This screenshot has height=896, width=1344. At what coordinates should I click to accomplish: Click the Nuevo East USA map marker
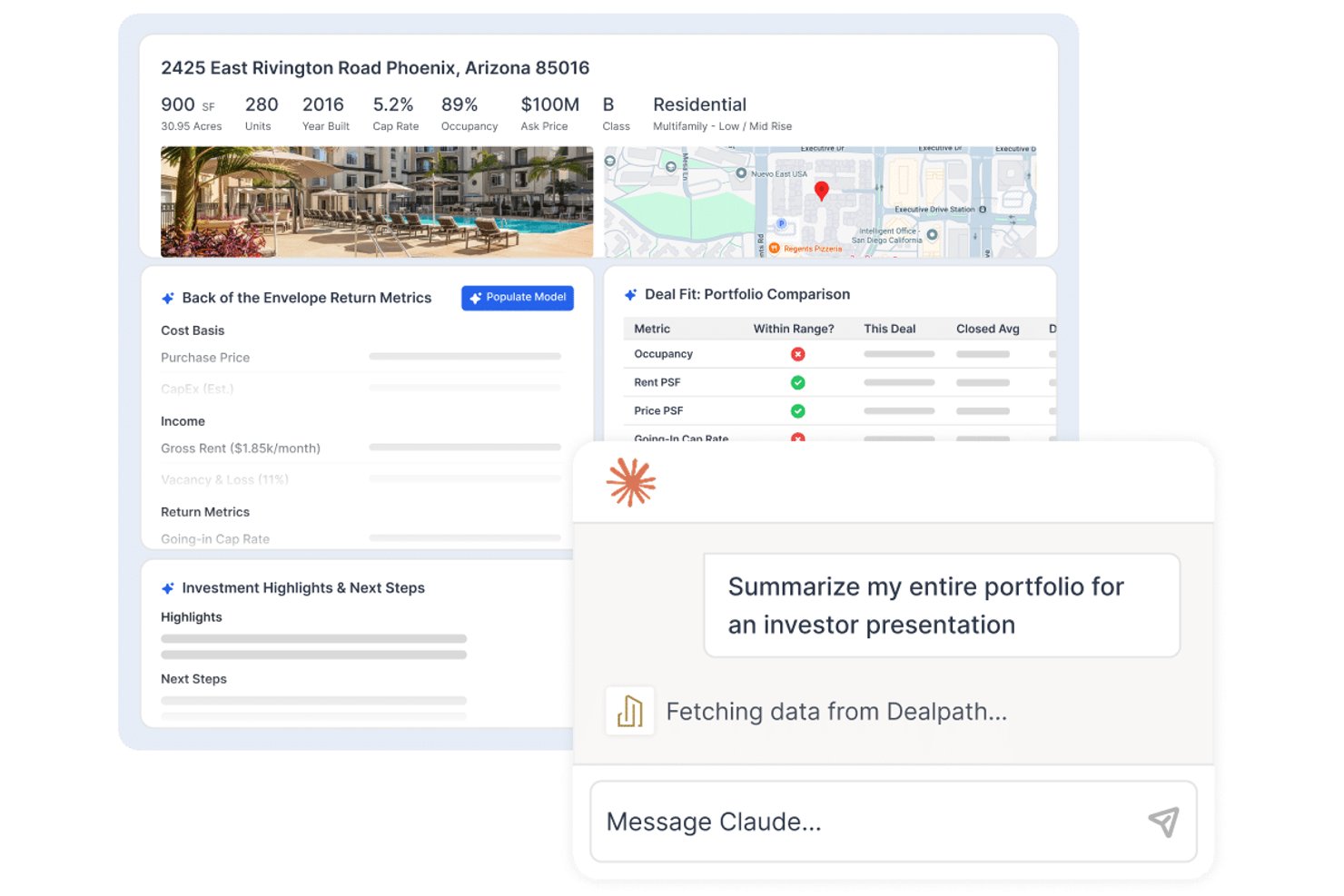click(x=741, y=172)
